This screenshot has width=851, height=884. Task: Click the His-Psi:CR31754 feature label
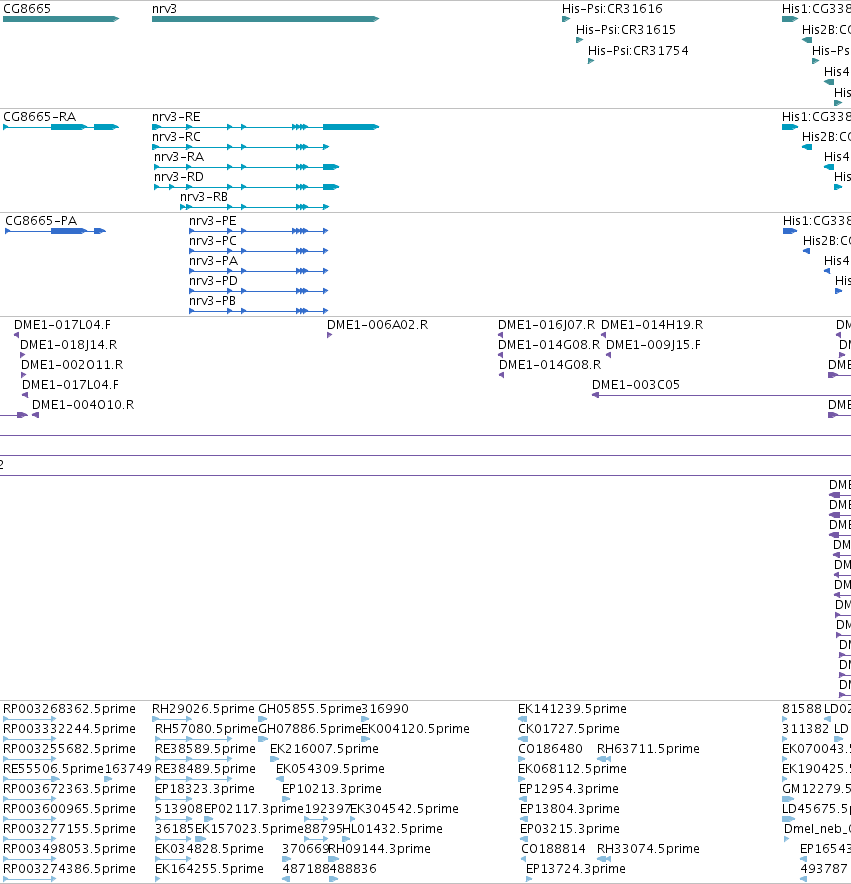[638, 51]
